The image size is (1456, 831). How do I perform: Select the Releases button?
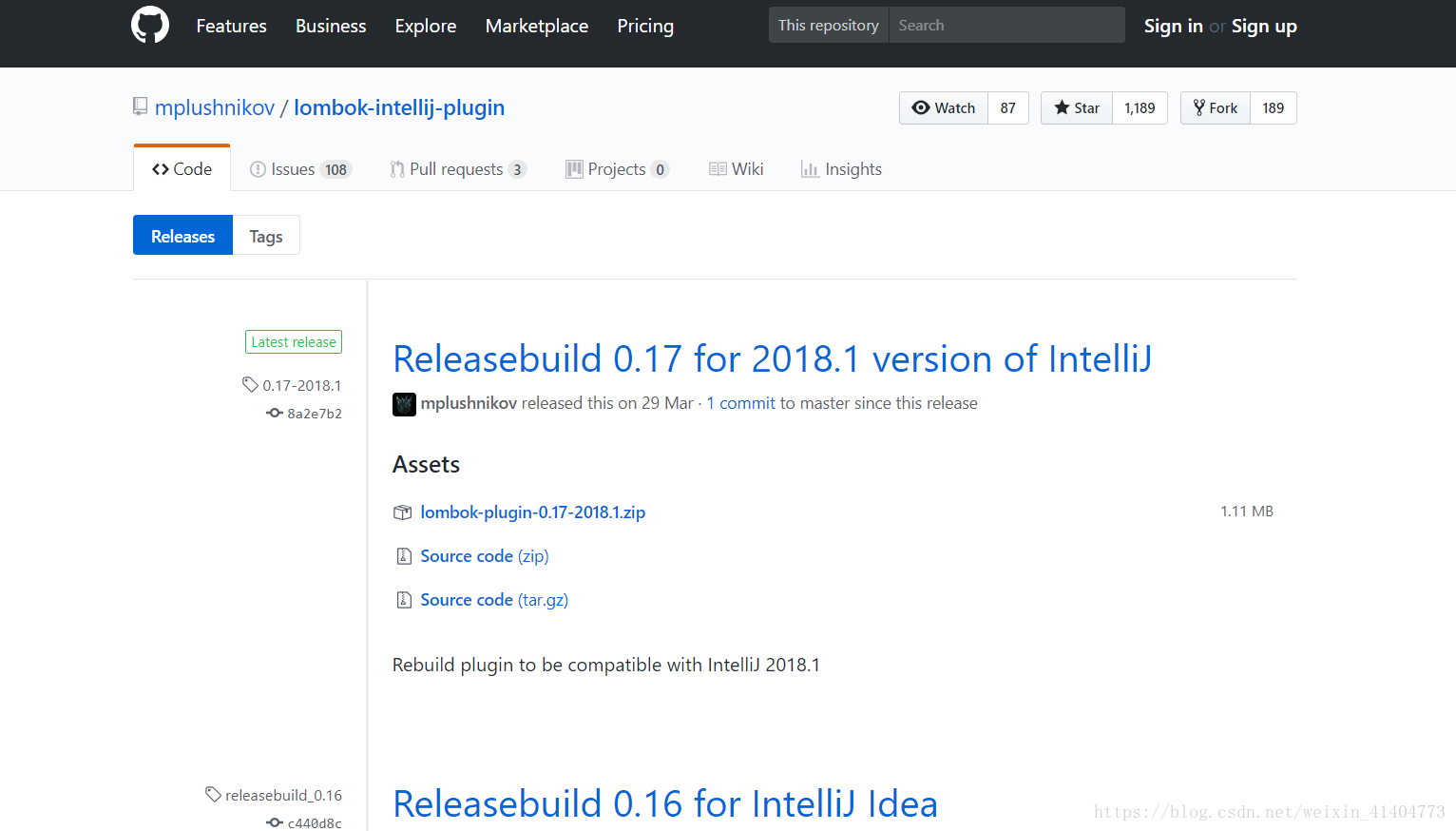(182, 236)
